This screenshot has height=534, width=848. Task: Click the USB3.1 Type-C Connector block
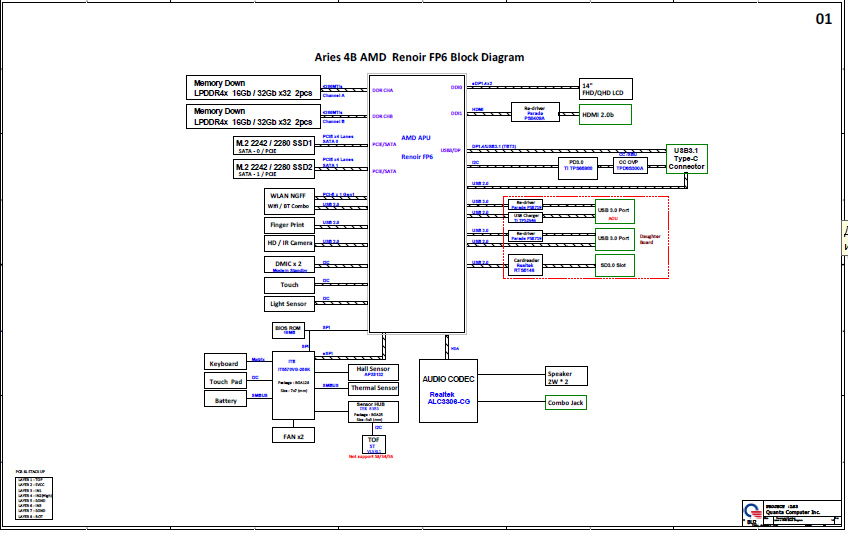[x=686, y=159]
